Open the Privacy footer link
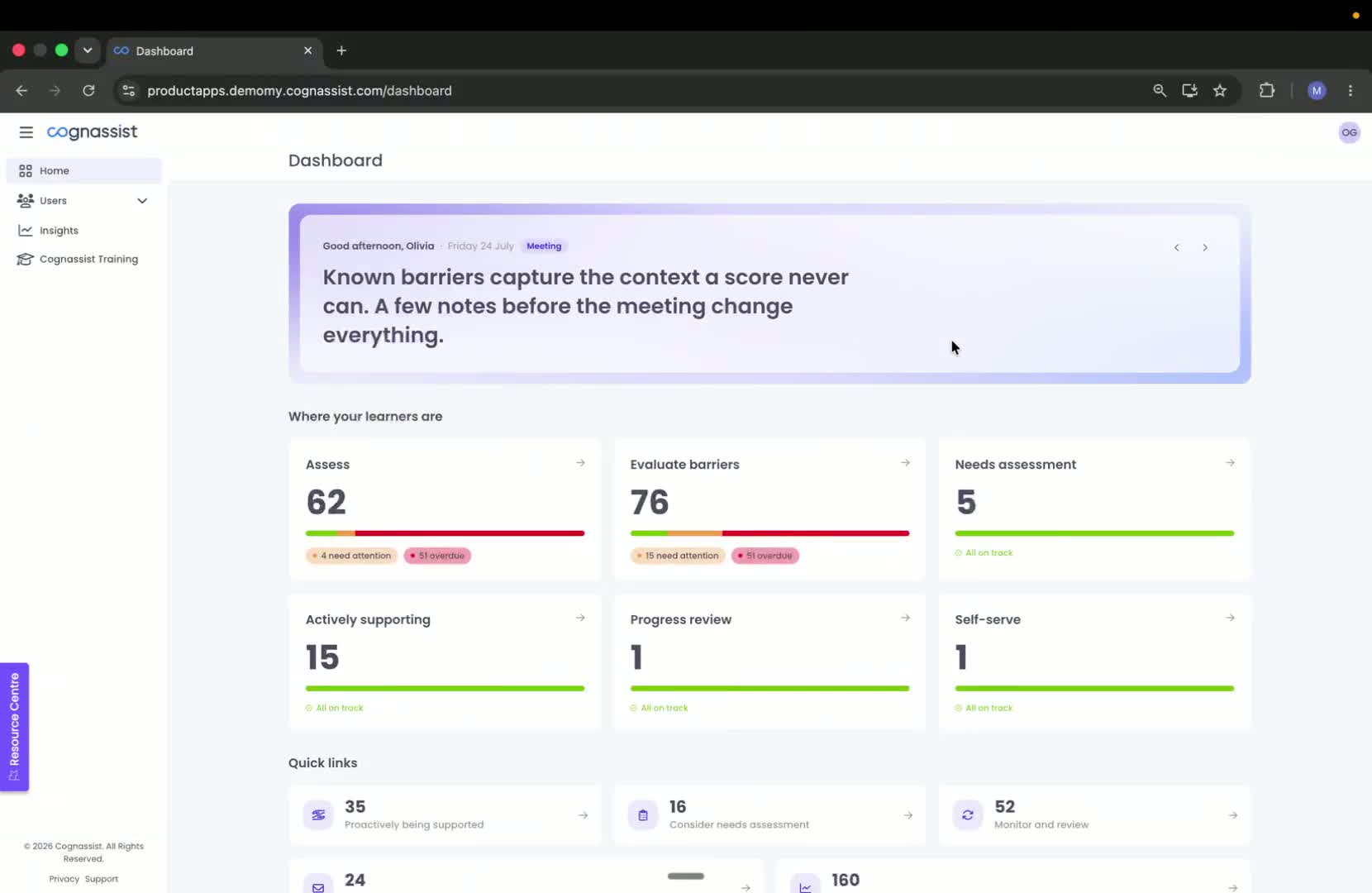The height and width of the screenshot is (893, 1372). point(64,879)
